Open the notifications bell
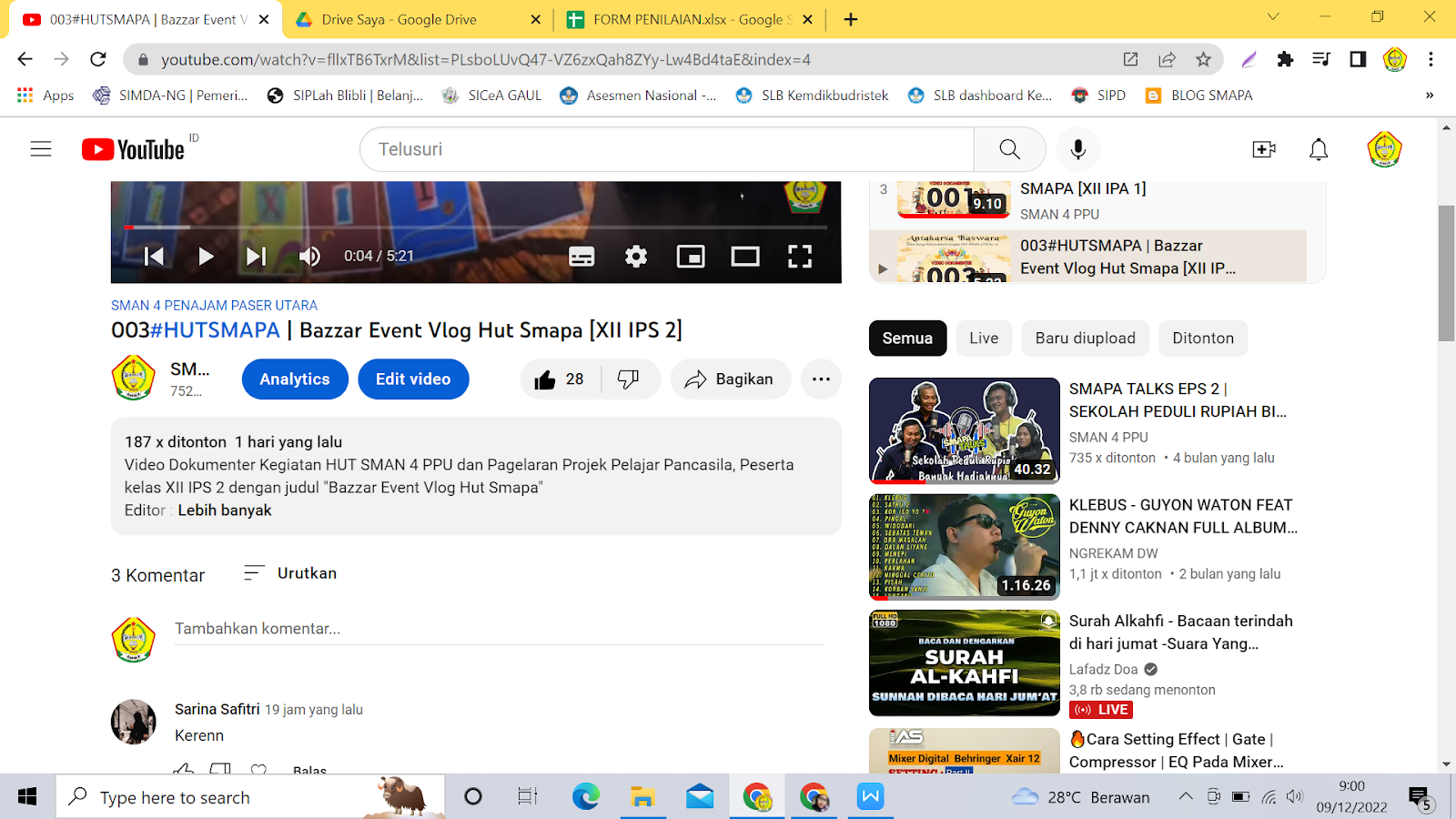Image resolution: width=1456 pixels, height=819 pixels. pos(1319,149)
